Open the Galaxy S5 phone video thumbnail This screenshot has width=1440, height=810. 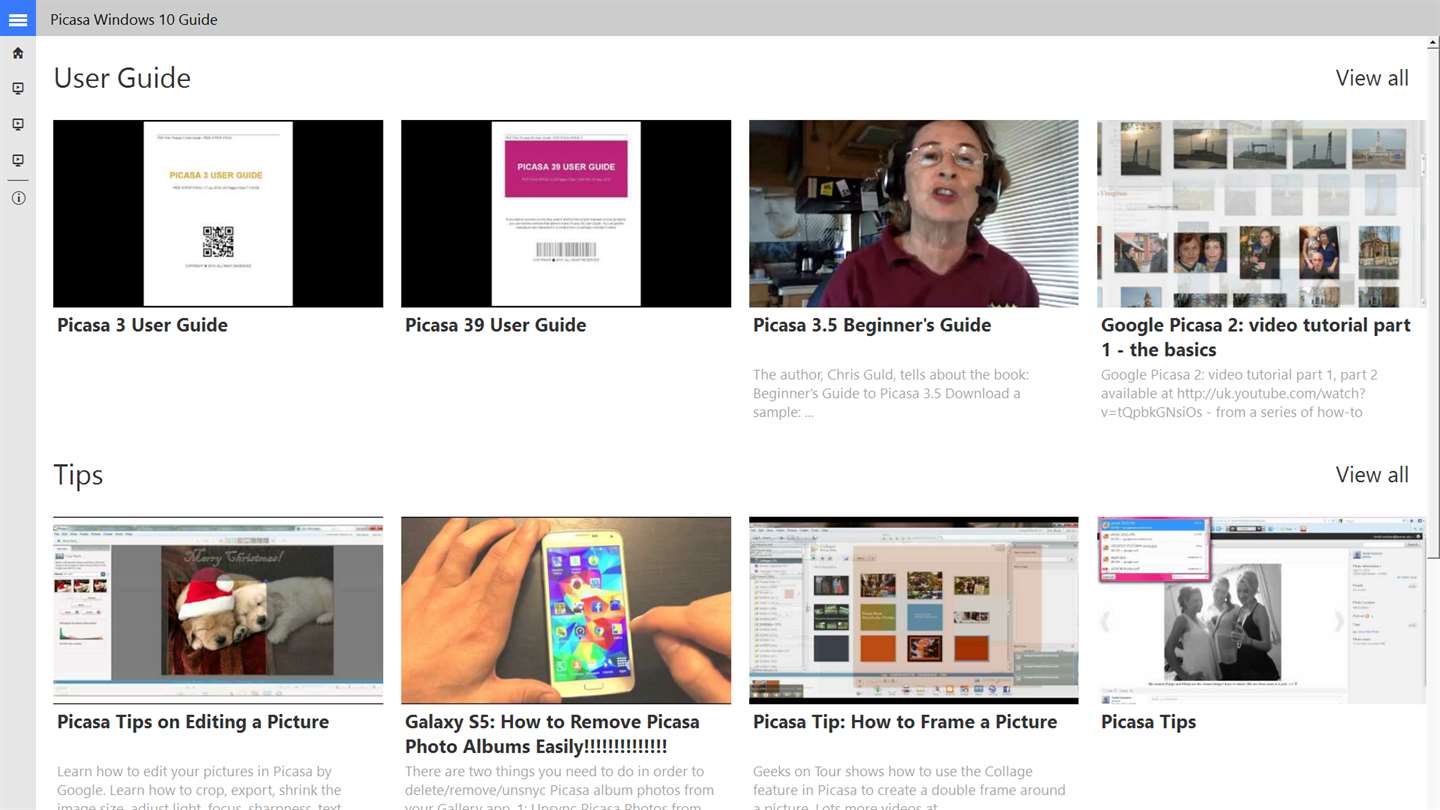[x=566, y=610]
